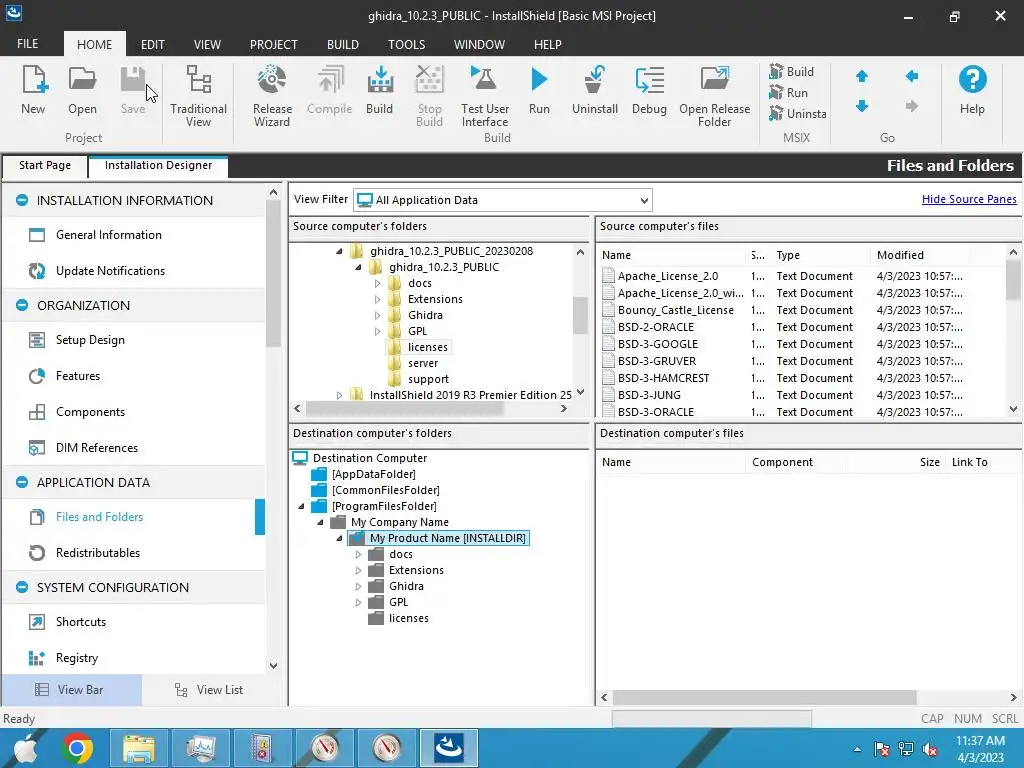Open the Components view
Image resolution: width=1024 pixels, height=768 pixels.
90,411
